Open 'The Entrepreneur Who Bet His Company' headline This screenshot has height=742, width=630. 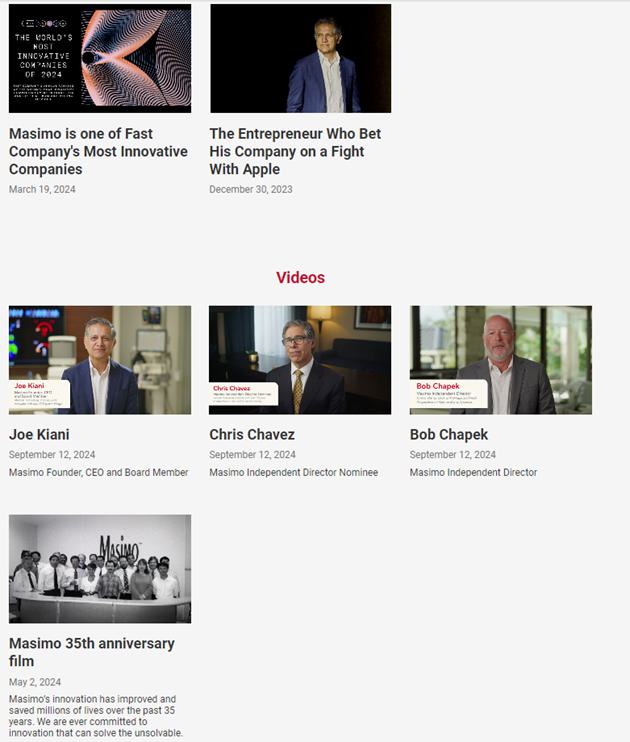pos(295,151)
